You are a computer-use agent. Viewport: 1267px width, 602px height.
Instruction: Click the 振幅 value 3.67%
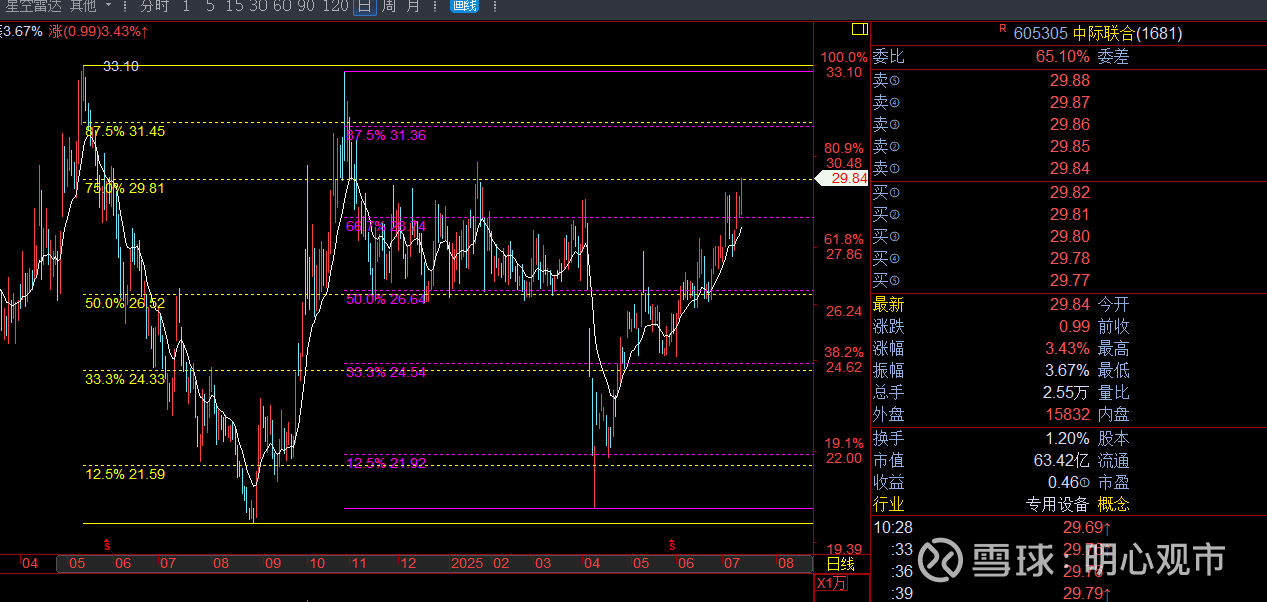point(1066,370)
